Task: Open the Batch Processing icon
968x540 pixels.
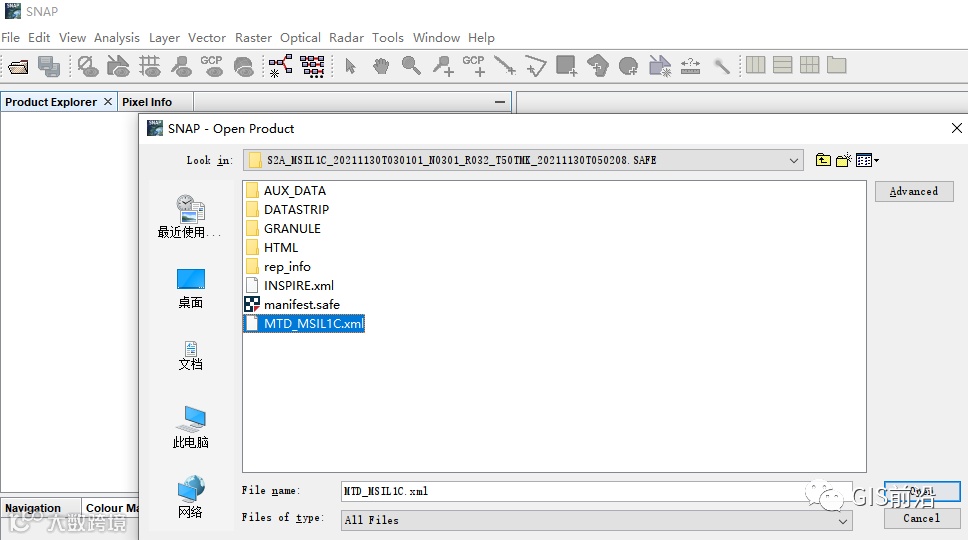Action: [312, 66]
